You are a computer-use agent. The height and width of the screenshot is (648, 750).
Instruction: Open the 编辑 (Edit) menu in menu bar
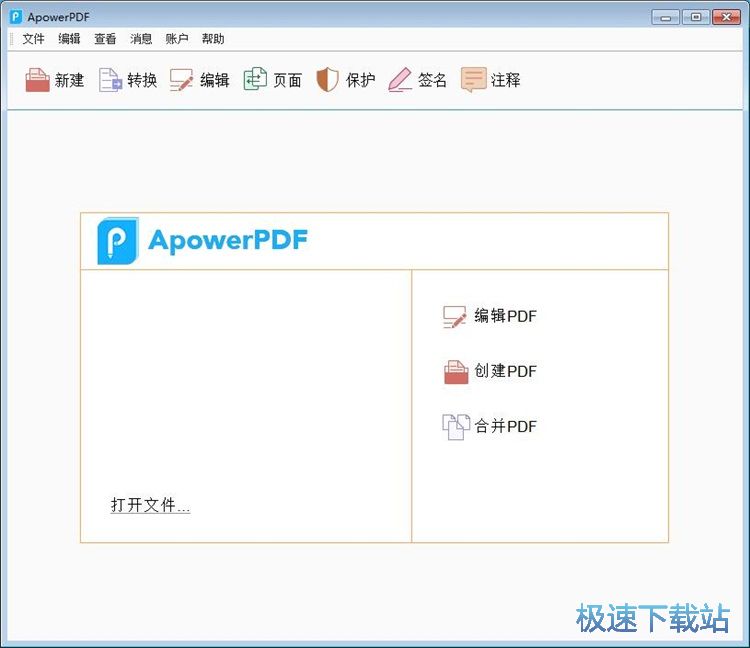click(x=69, y=39)
